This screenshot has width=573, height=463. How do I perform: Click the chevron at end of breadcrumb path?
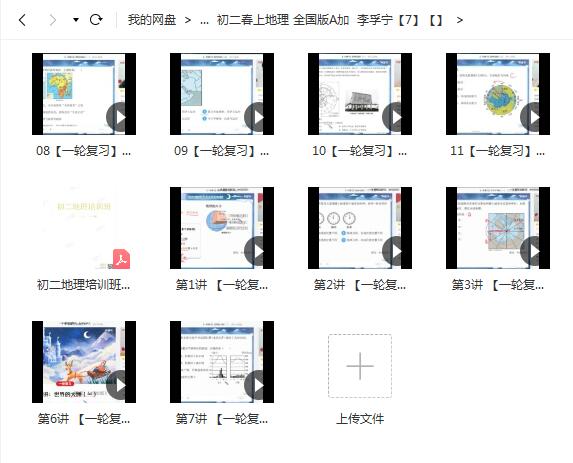click(x=459, y=20)
